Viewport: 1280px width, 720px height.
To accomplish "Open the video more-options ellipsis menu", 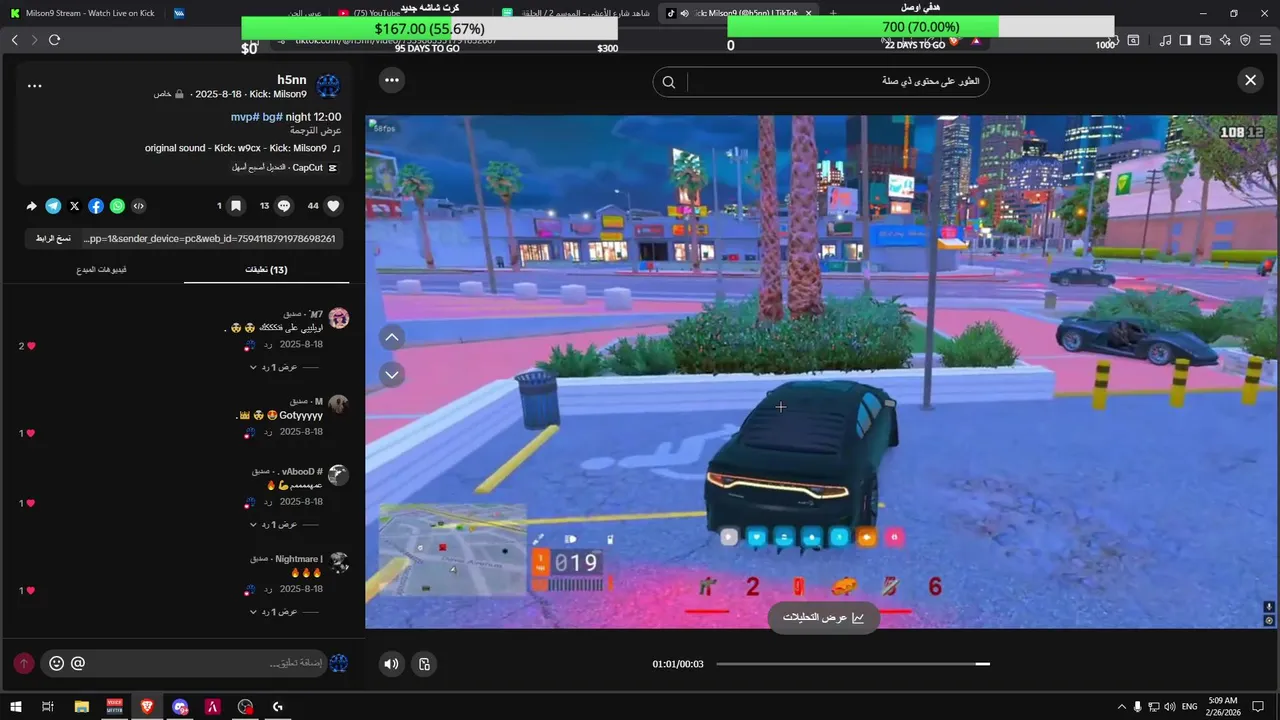I will click(392, 80).
